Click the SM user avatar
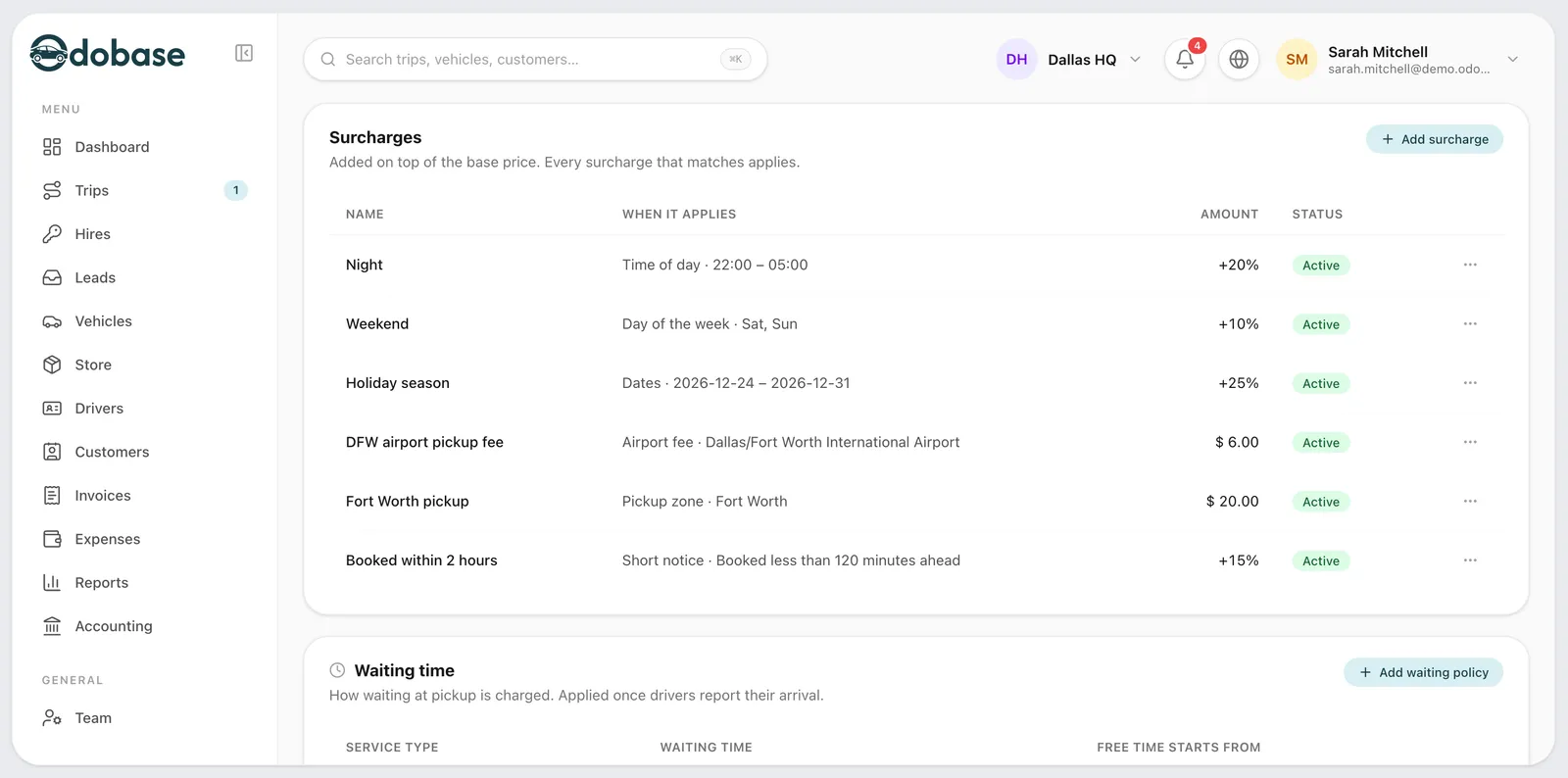 (x=1297, y=59)
